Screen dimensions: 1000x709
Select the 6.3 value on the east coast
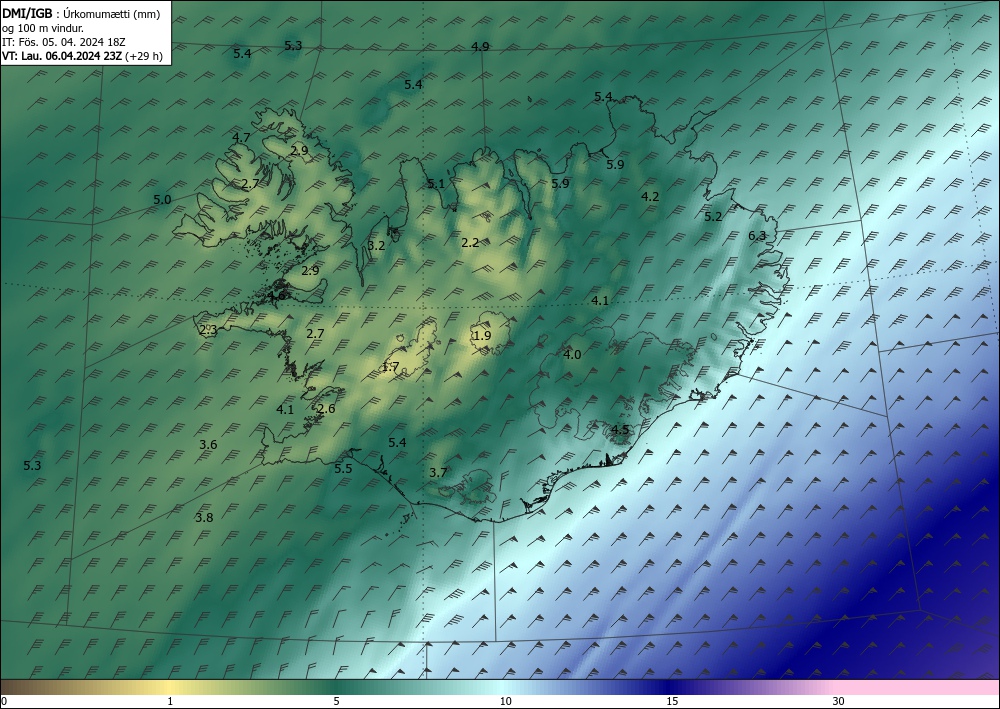click(x=757, y=236)
